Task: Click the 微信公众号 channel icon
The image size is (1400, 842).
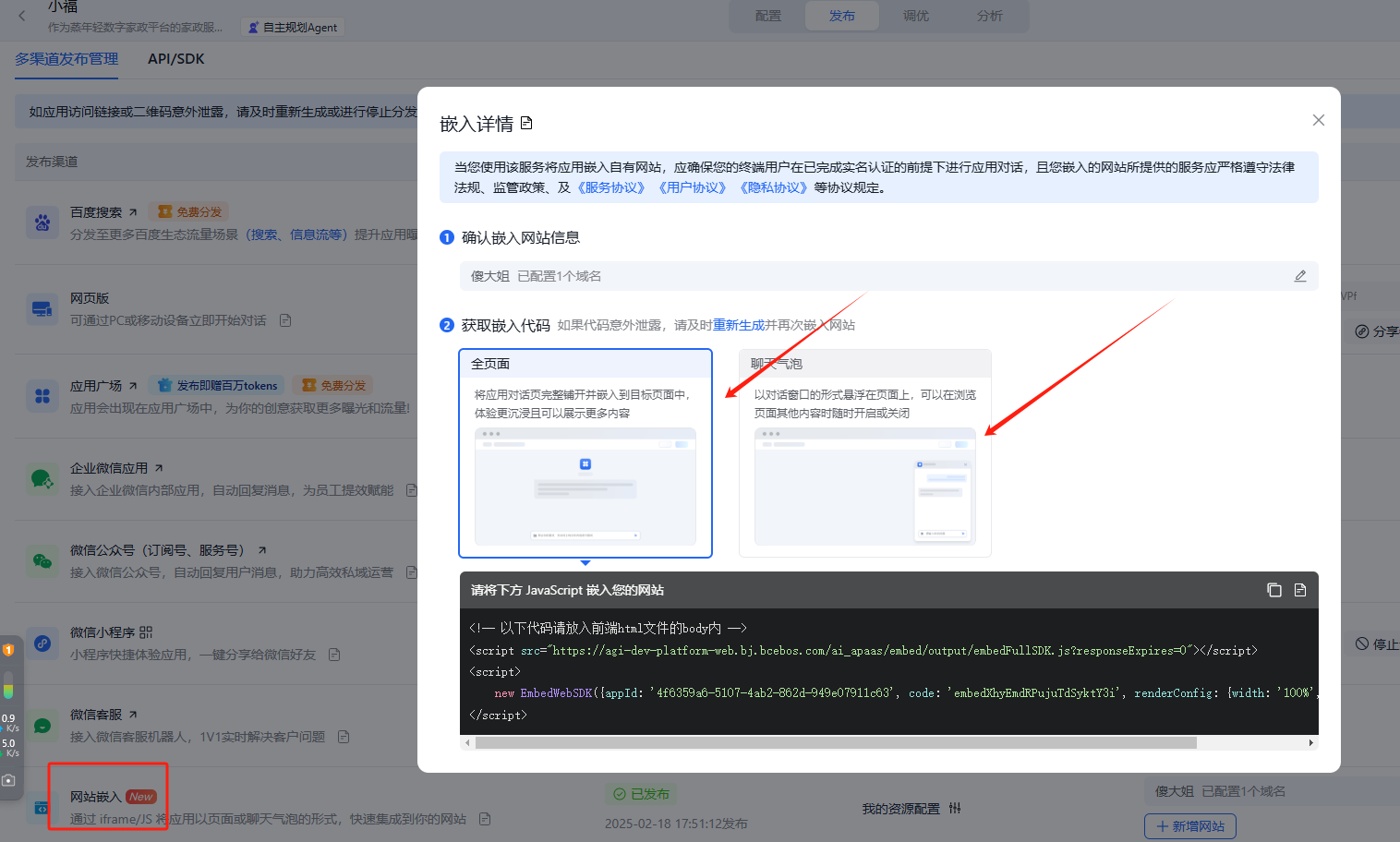Action: point(42,560)
